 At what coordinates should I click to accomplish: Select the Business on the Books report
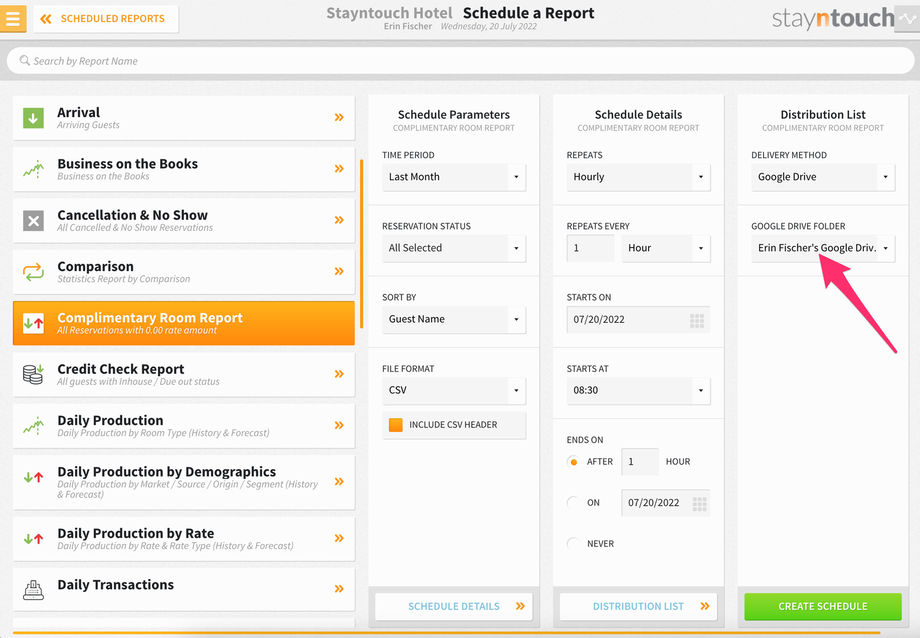[184, 169]
